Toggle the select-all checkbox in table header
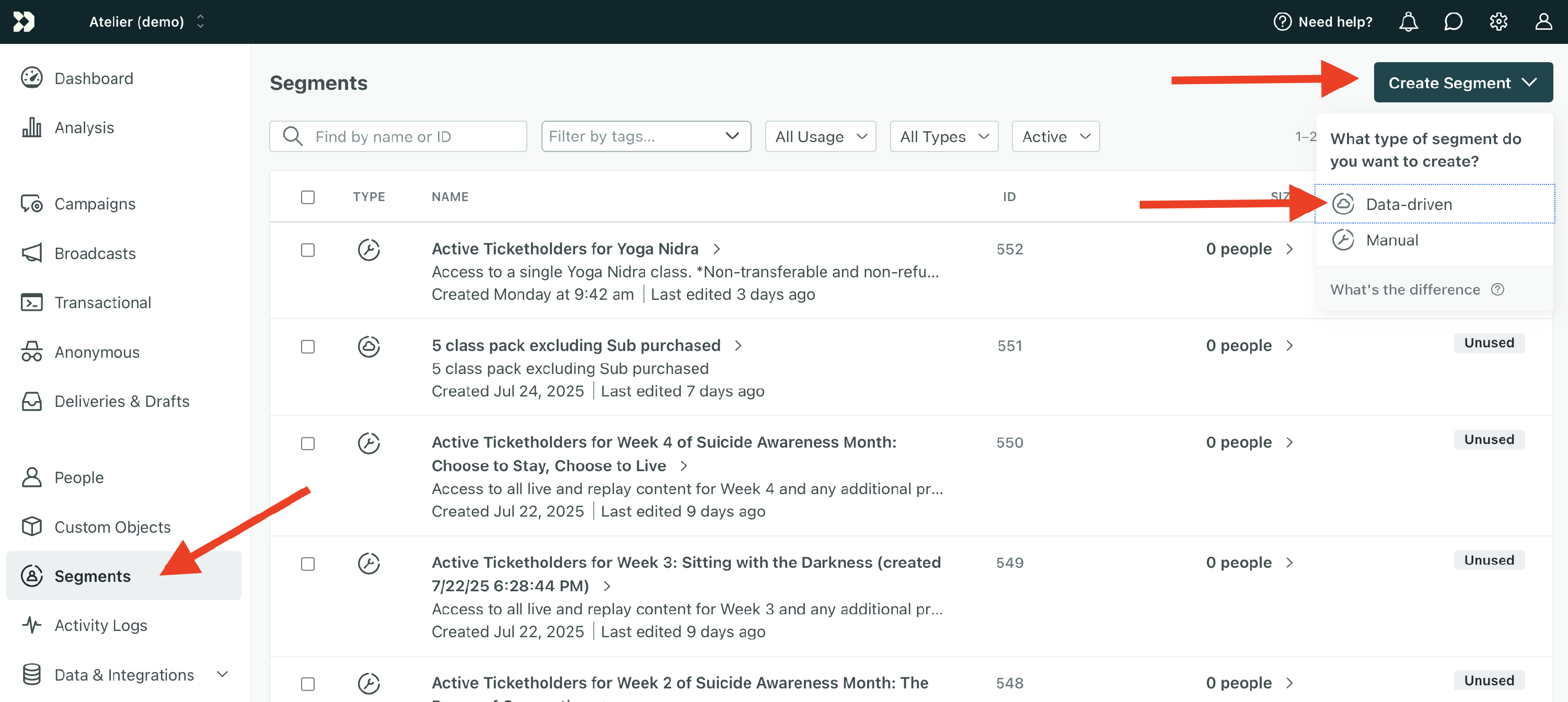 308,197
